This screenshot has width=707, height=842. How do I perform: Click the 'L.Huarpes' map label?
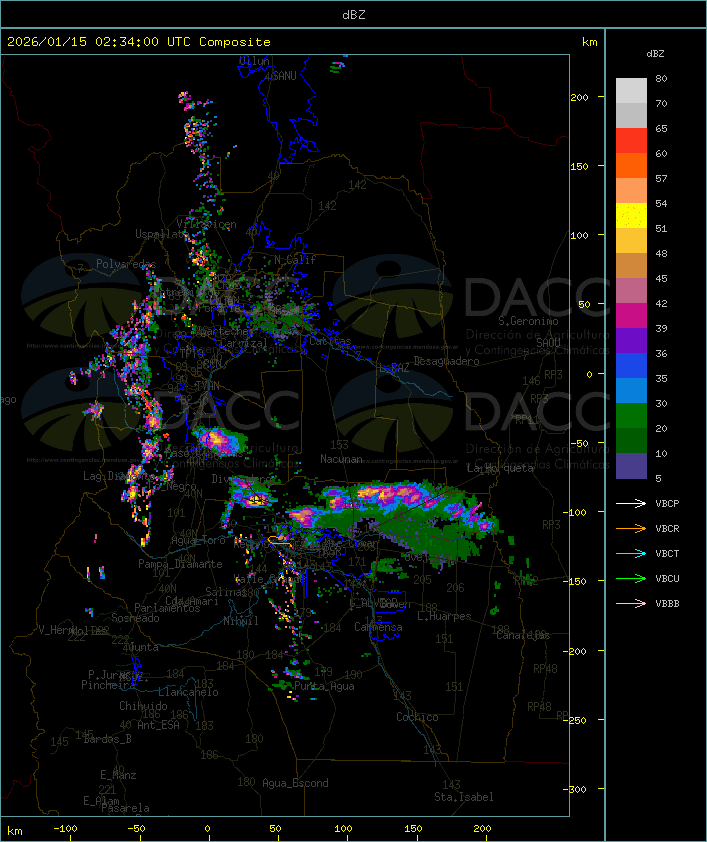444,616
